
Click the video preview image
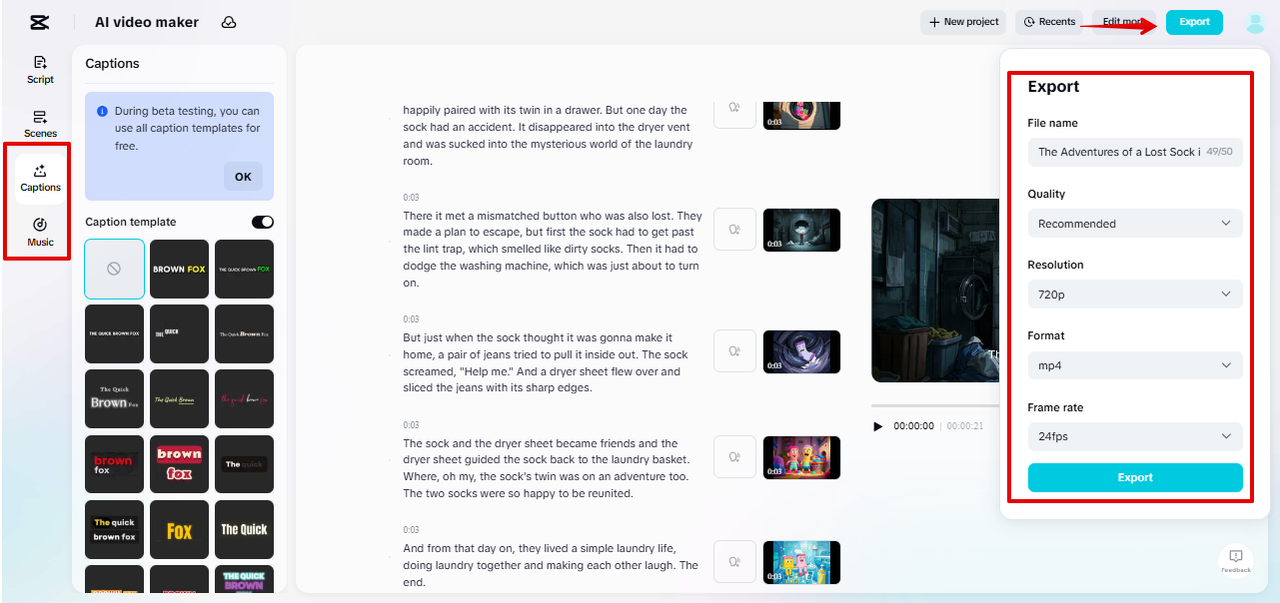point(935,290)
